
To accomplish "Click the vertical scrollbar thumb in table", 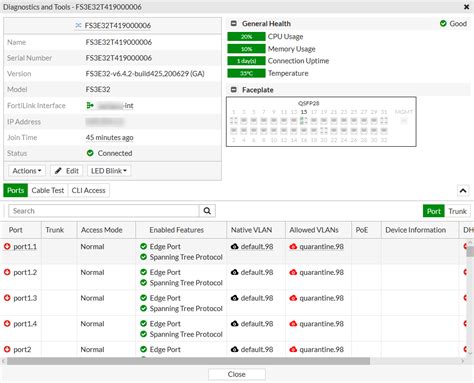I will [x=470, y=252].
